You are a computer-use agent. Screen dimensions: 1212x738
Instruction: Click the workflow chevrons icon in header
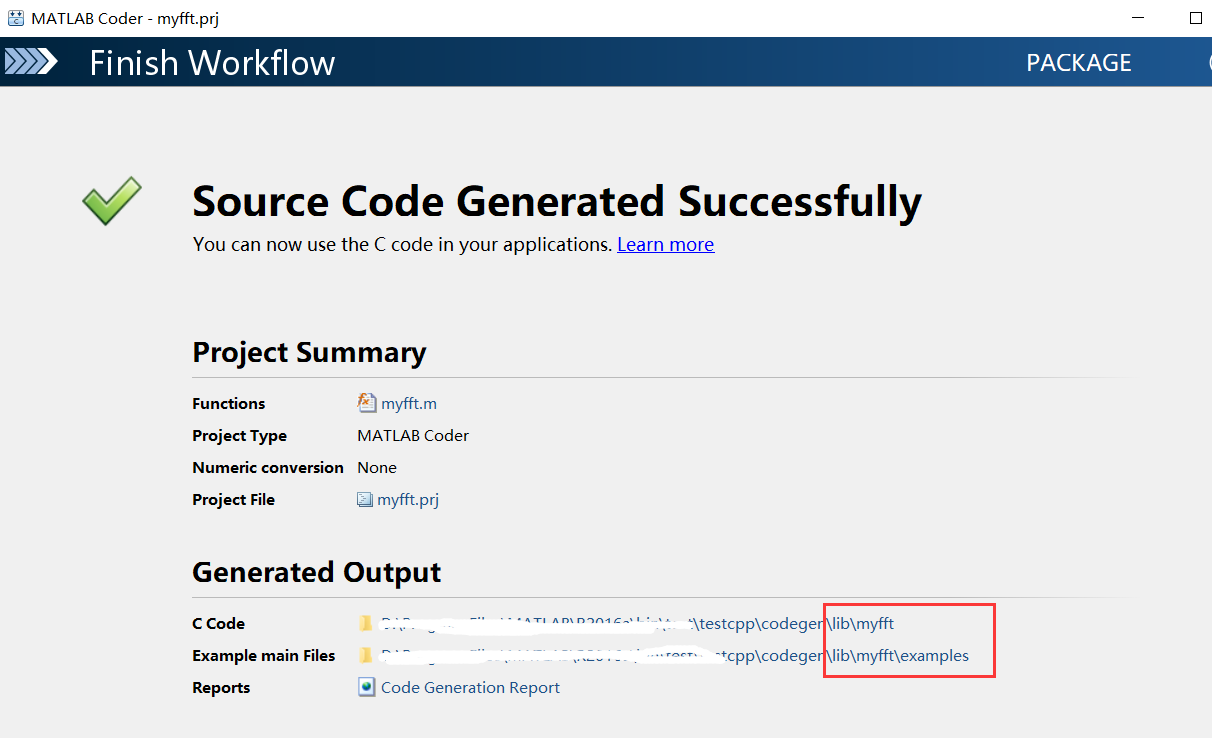[31, 62]
